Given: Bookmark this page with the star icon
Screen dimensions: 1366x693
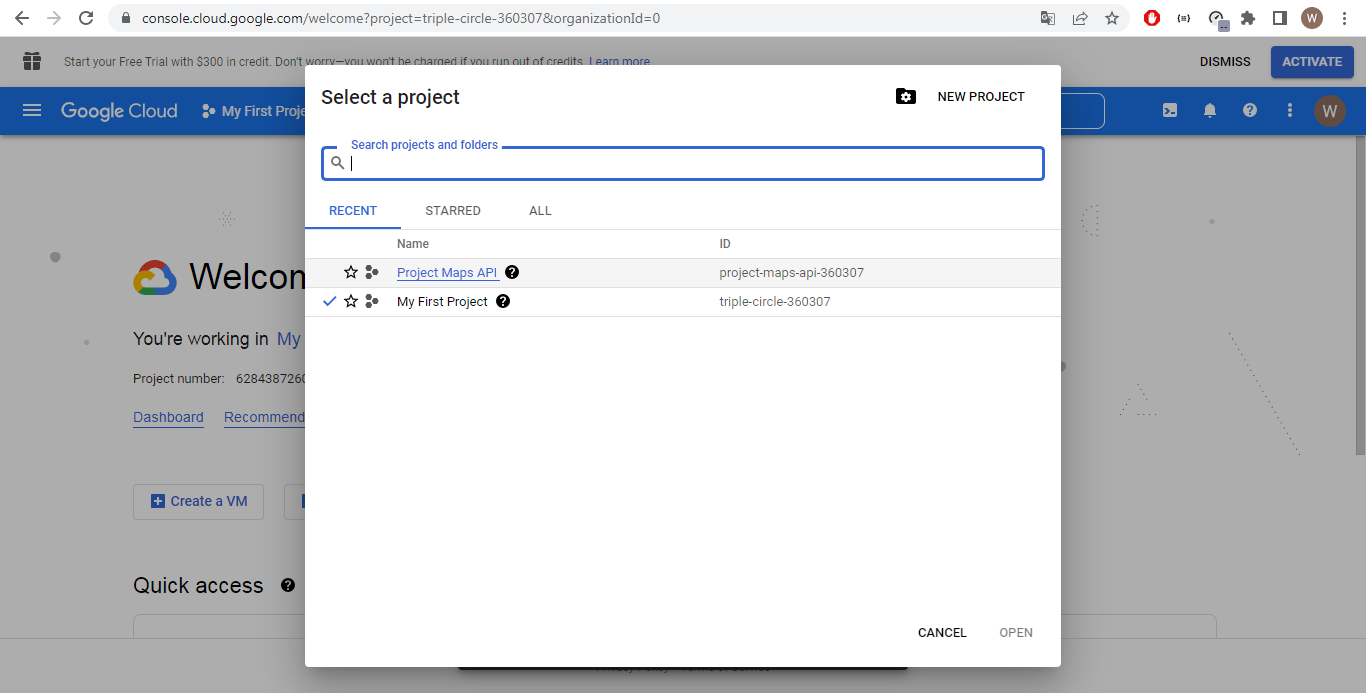Looking at the screenshot, I should [x=1112, y=18].
